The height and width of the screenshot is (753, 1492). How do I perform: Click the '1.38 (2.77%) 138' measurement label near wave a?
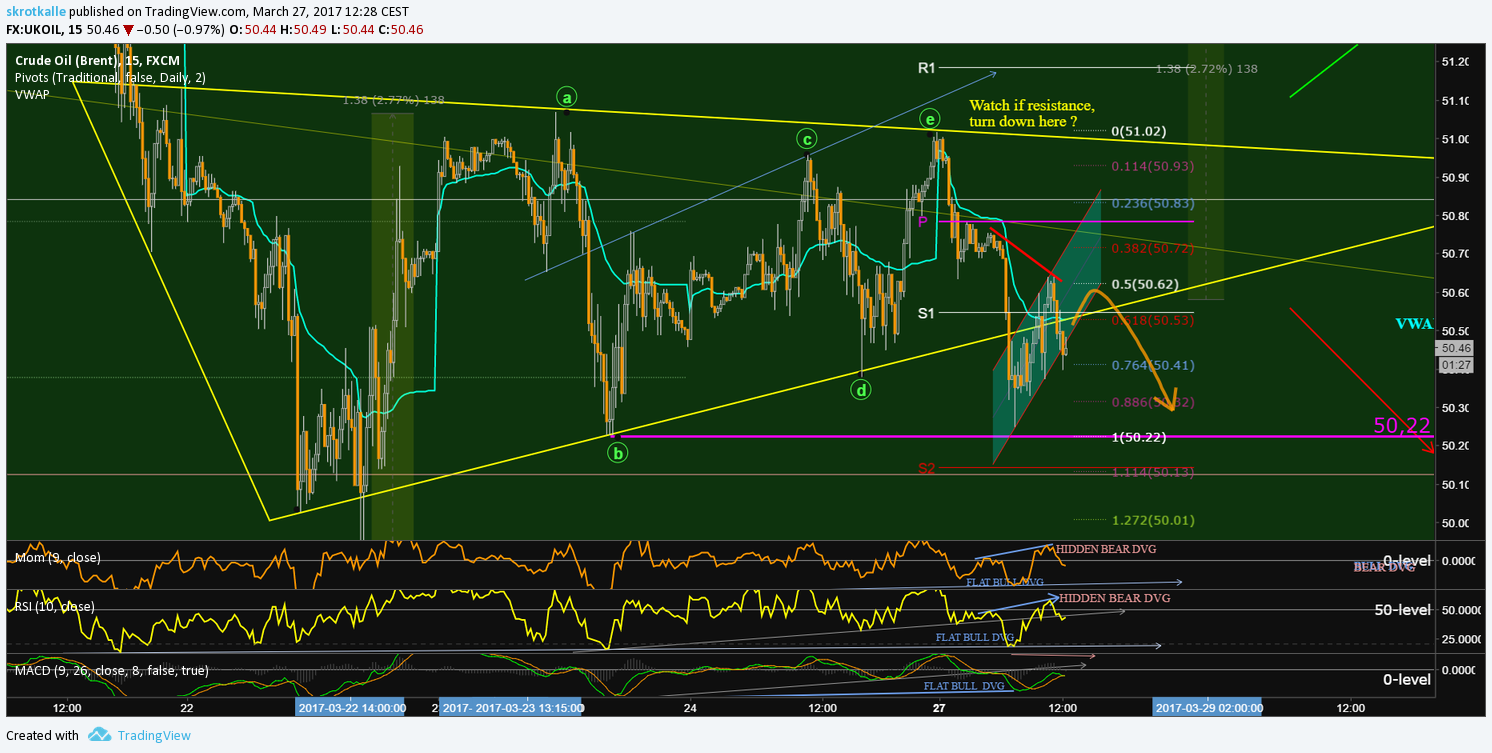393,100
